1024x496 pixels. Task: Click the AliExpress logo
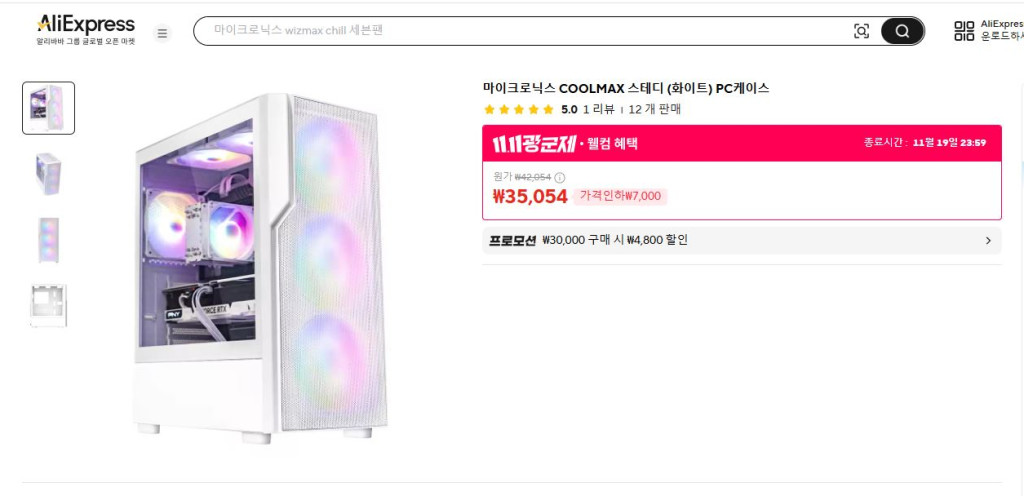85,25
